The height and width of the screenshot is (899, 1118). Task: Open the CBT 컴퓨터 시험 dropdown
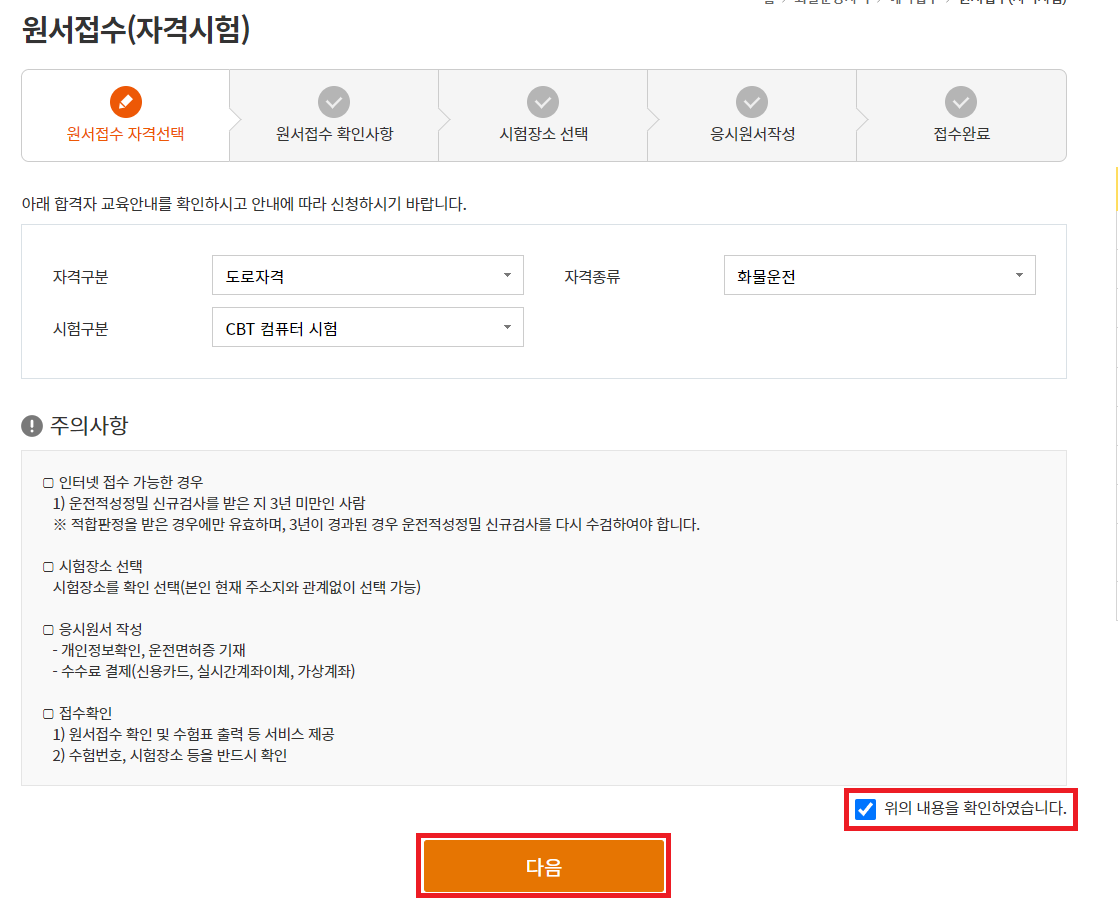click(367, 327)
